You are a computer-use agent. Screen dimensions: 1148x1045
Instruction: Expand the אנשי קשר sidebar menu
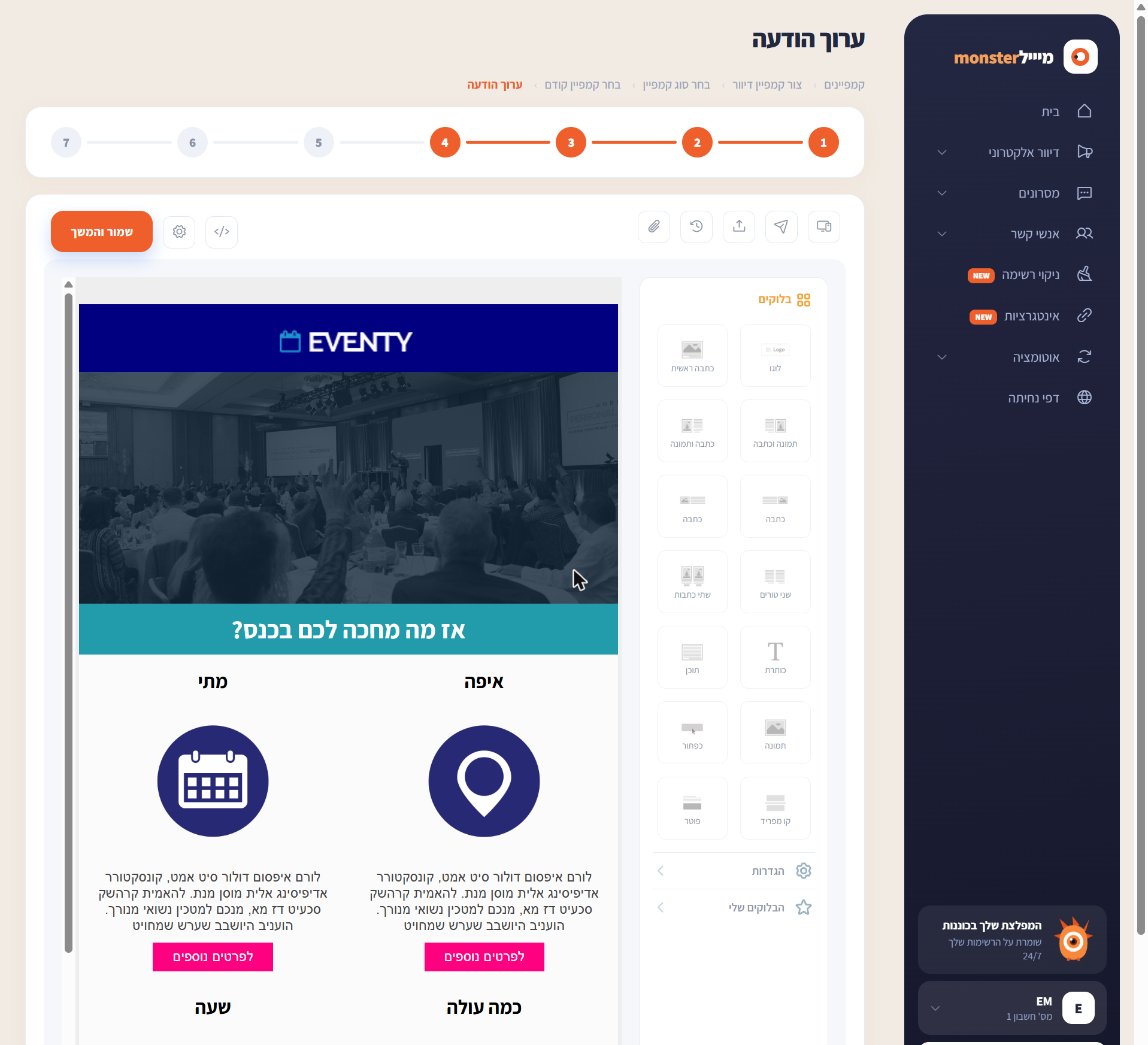click(x=1013, y=234)
